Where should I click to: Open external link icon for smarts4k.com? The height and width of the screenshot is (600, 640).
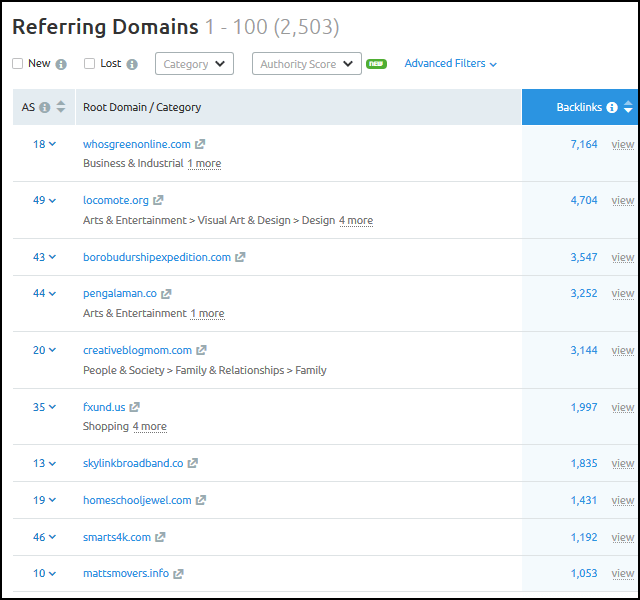tap(160, 537)
